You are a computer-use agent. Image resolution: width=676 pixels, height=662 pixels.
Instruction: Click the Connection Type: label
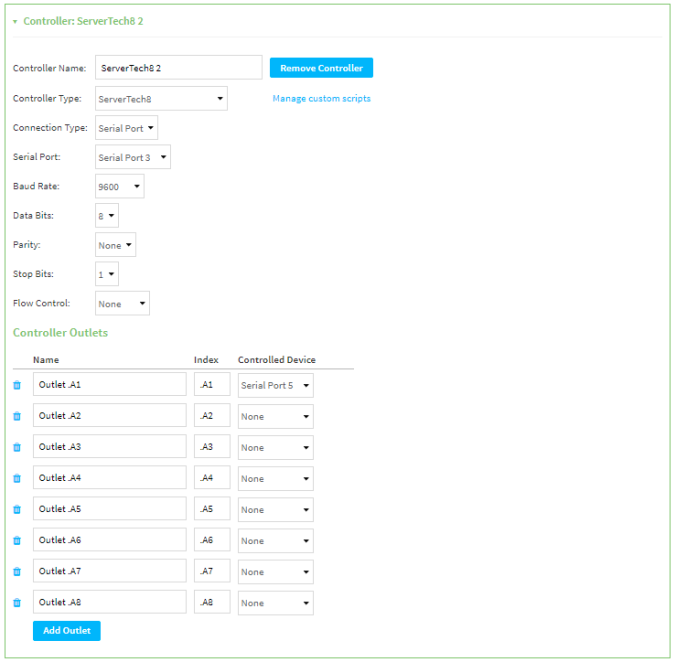click(x=50, y=128)
